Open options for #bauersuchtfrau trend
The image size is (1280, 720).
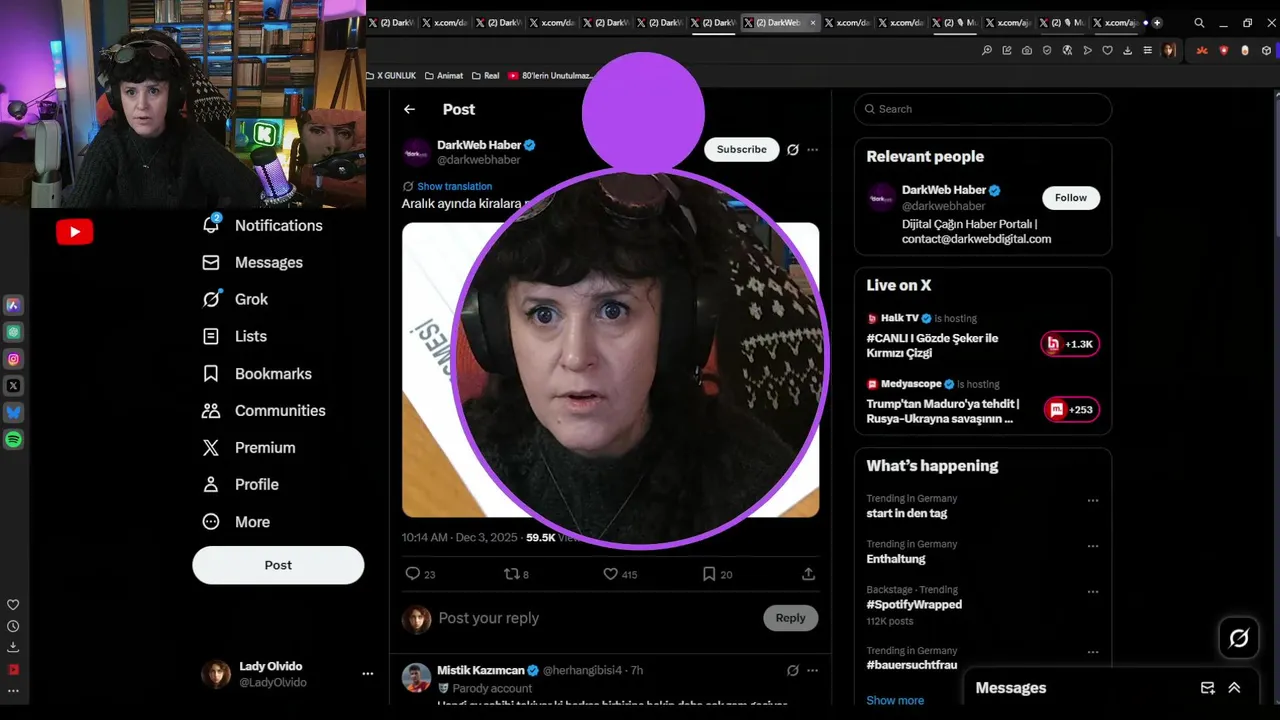[1093, 653]
